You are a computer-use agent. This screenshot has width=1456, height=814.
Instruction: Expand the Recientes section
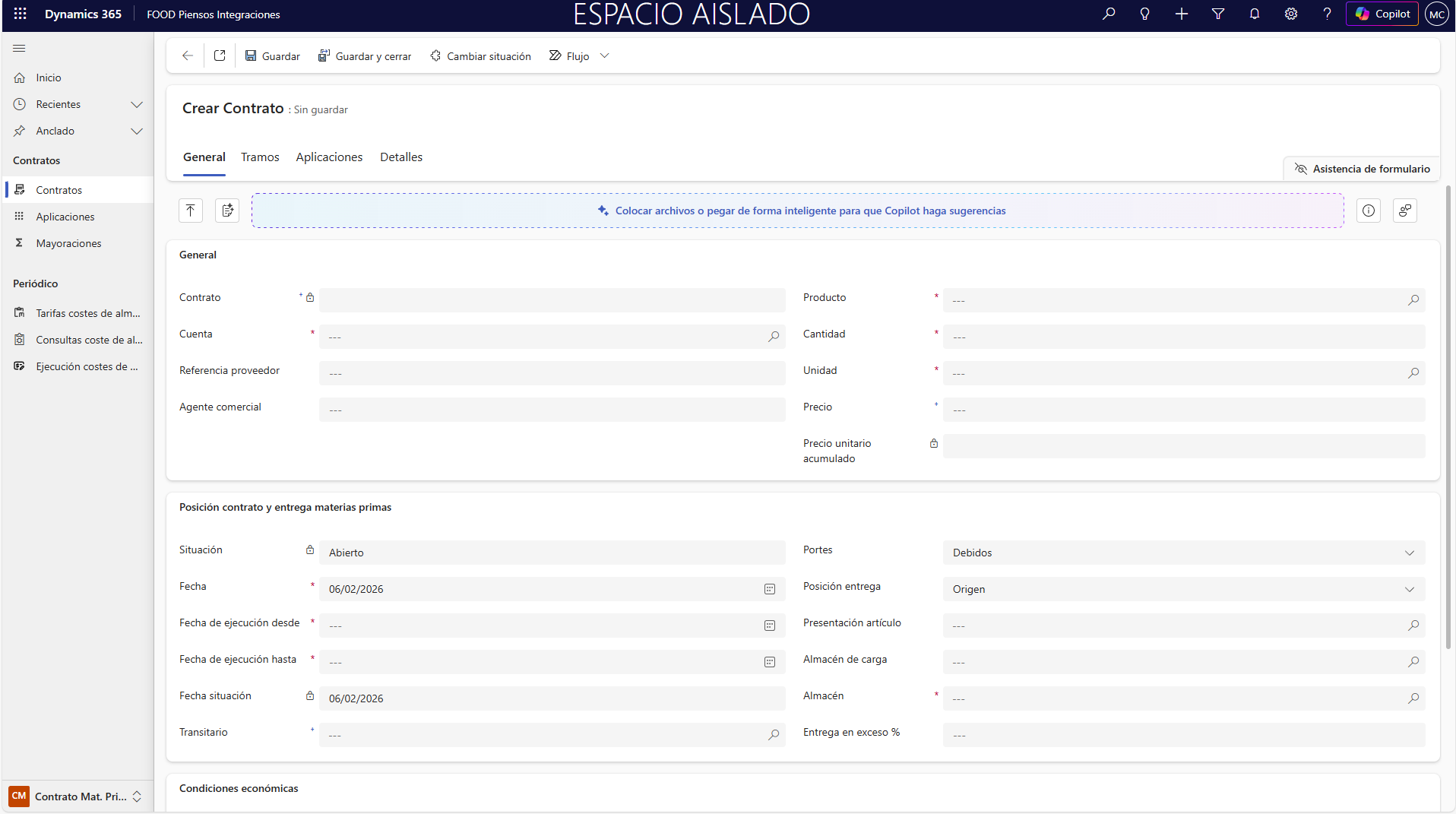137,104
